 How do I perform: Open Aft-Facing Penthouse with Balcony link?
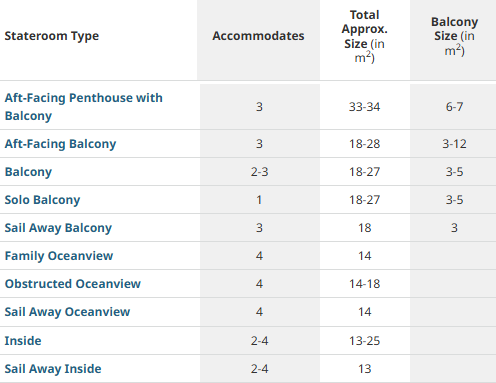(83, 107)
